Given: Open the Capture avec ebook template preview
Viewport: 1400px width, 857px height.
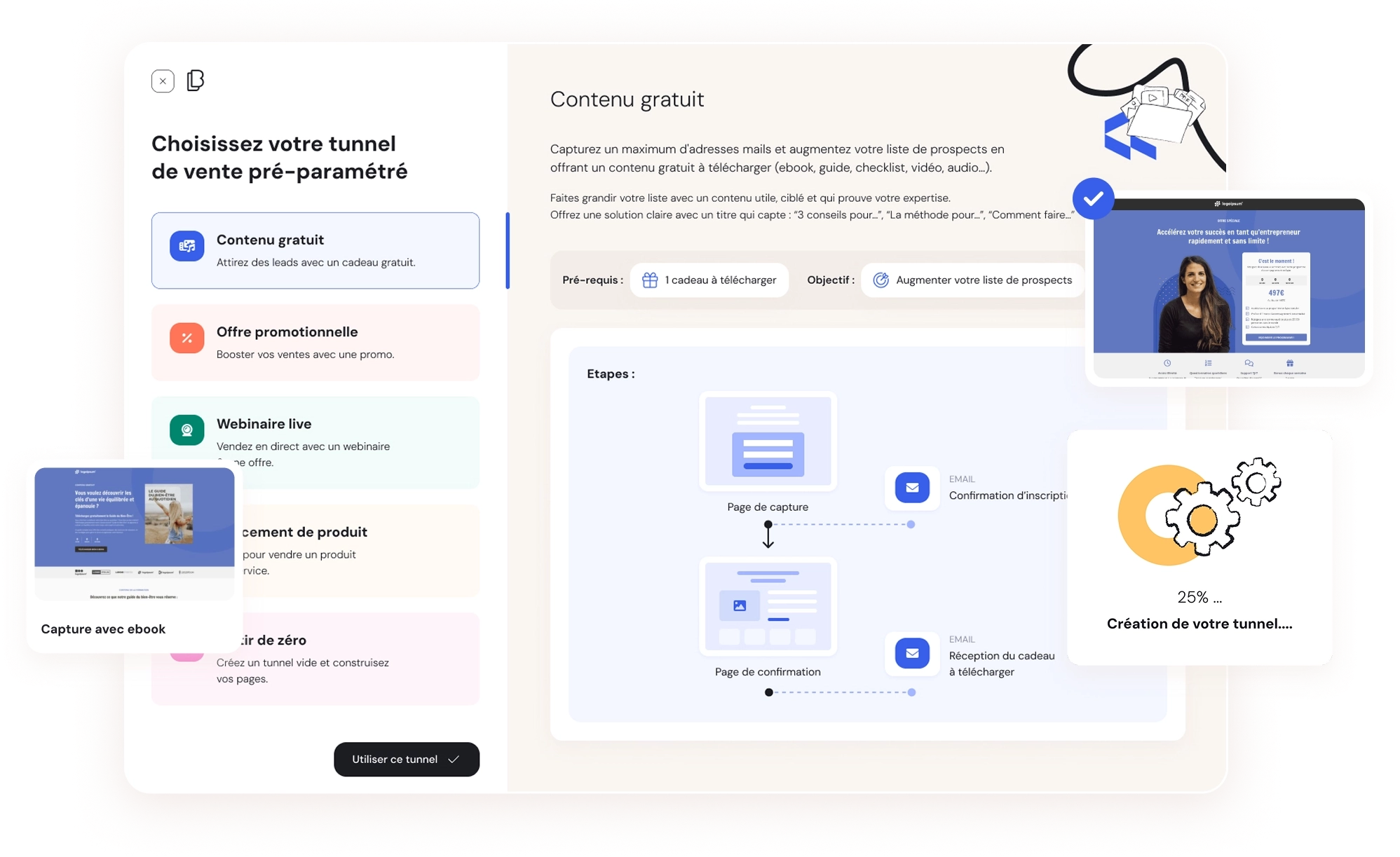Looking at the screenshot, I should tap(135, 534).
